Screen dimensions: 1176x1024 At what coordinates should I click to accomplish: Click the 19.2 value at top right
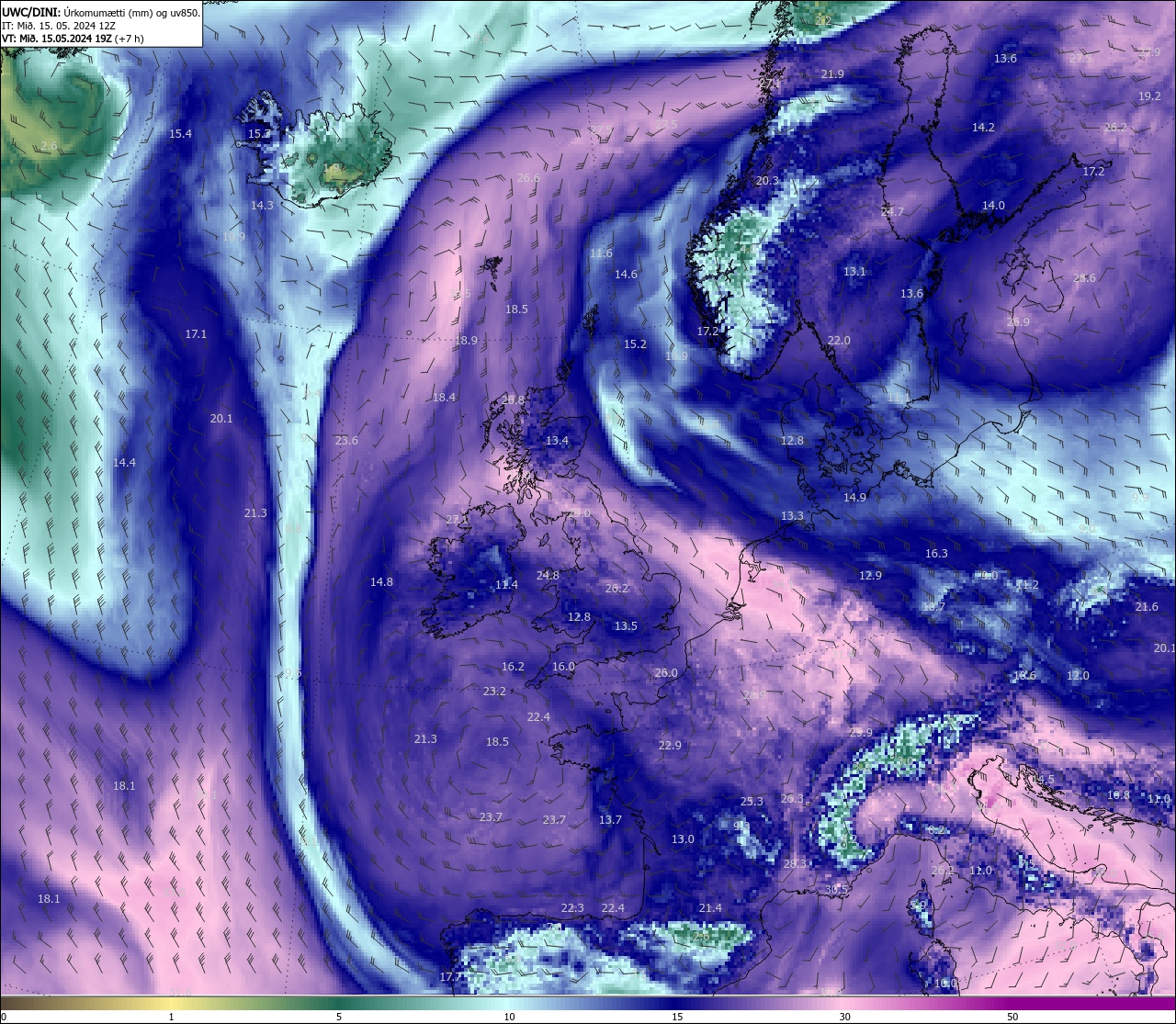pos(1149,96)
